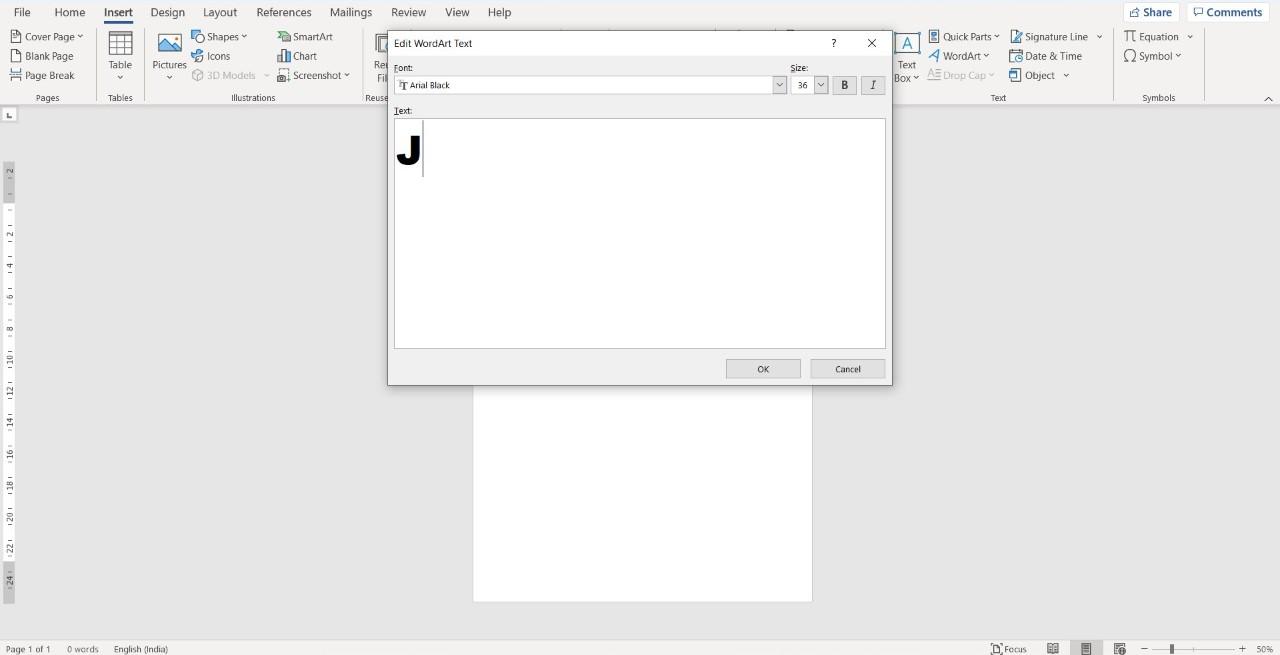Open the dialog Help question mark

(x=834, y=43)
